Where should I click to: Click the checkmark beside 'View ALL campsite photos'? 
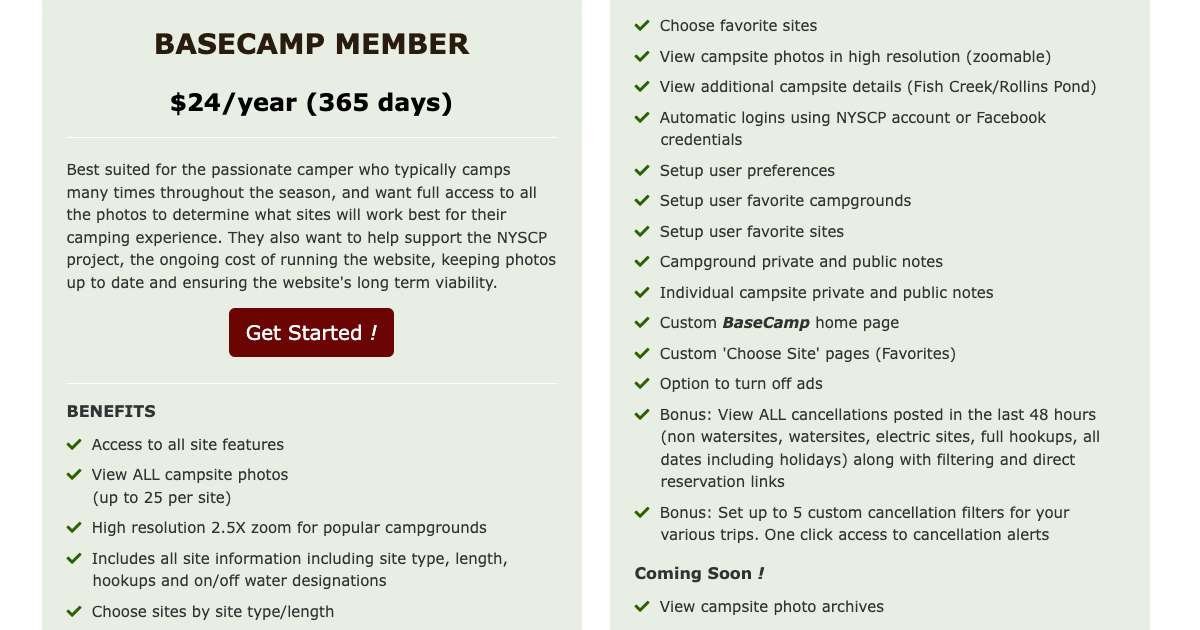coord(73,475)
